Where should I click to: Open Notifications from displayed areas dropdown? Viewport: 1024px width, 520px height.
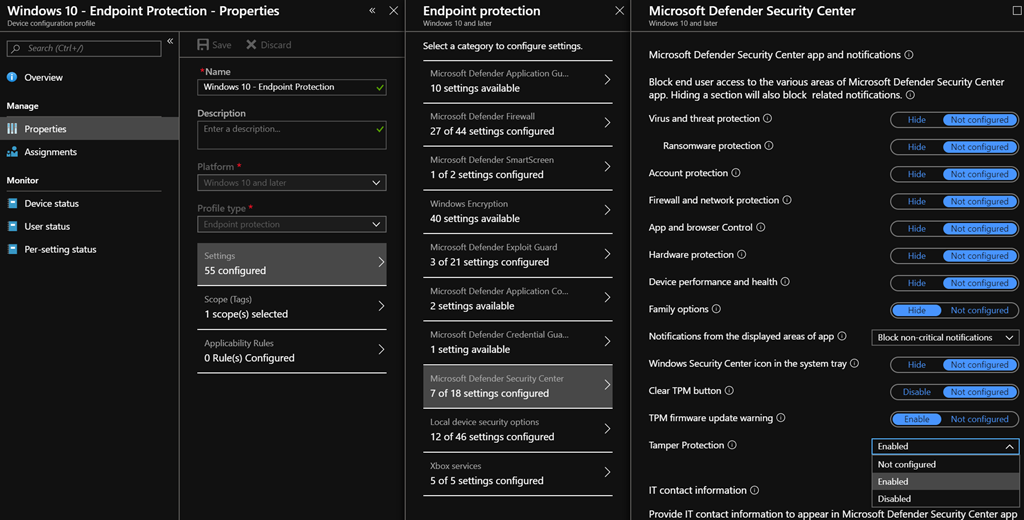point(945,338)
